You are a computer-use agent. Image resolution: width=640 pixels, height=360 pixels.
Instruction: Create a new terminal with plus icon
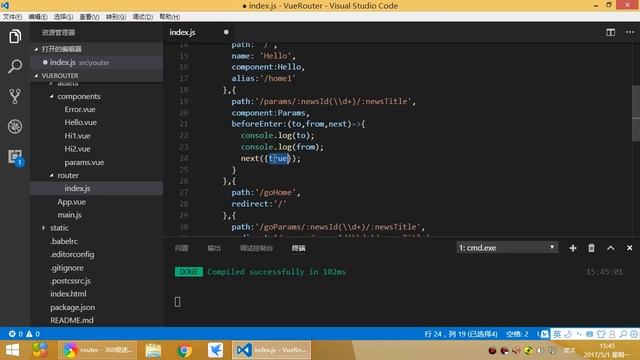(573, 248)
